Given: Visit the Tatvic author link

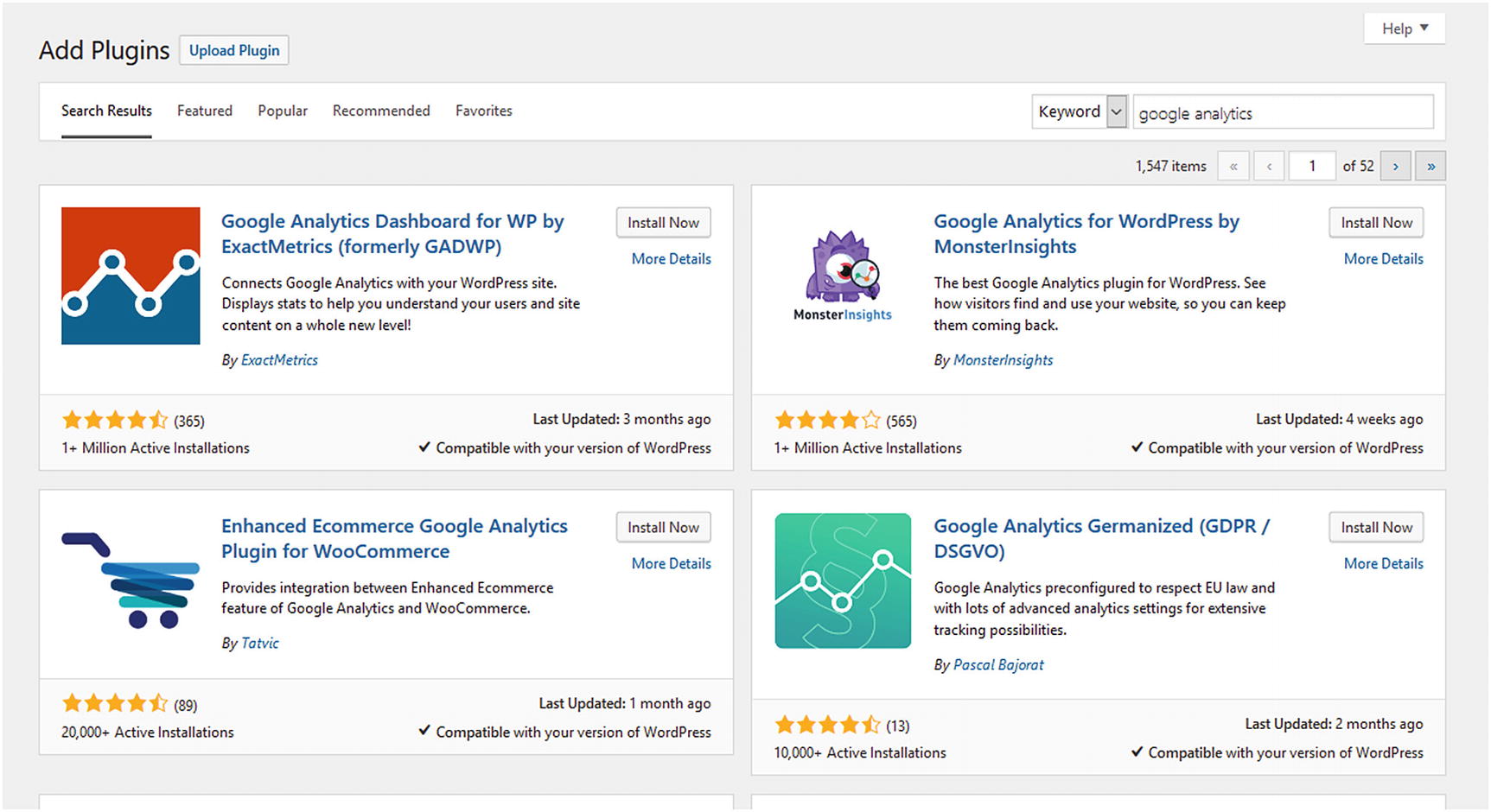Looking at the screenshot, I should coord(260,643).
